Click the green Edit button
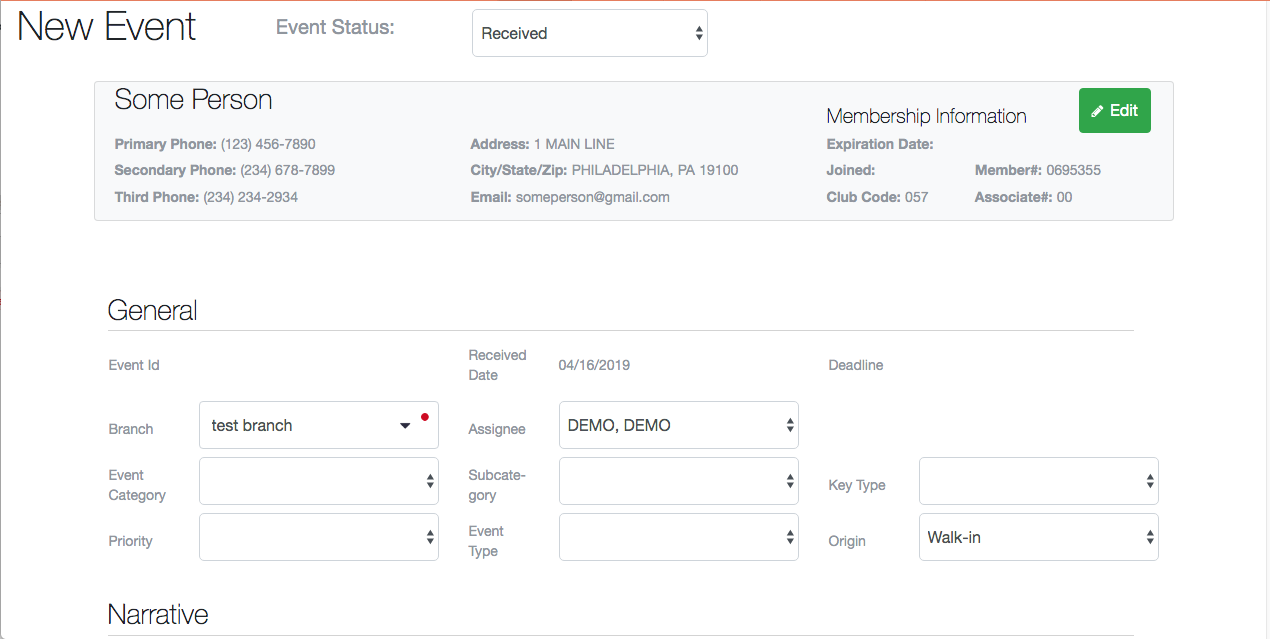Screen dimensions: 1270x639 click(x=1114, y=111)
